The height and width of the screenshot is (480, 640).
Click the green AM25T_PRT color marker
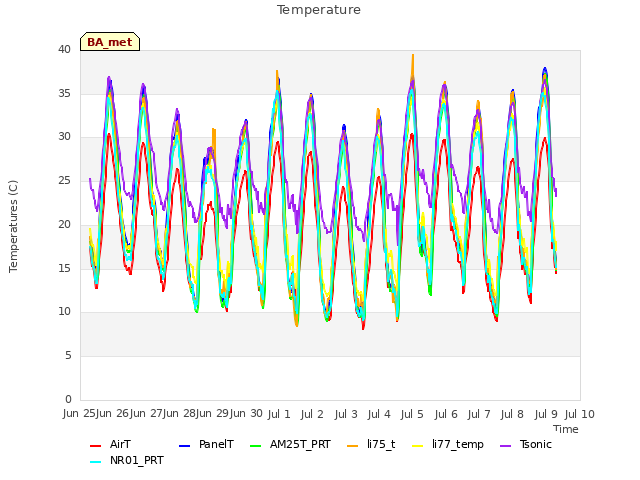pyautogui.click(x=255, y=446)
